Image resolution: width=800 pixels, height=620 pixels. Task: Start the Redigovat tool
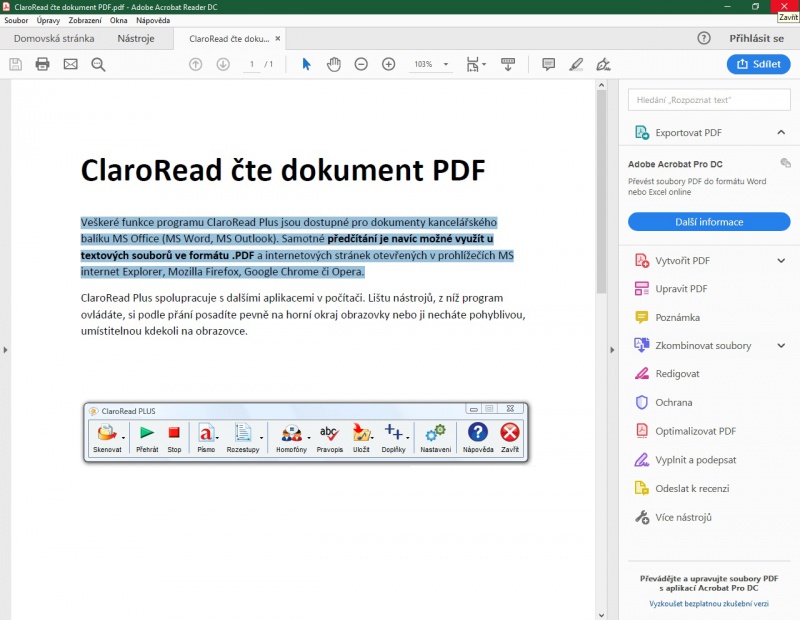click(678, 374)
